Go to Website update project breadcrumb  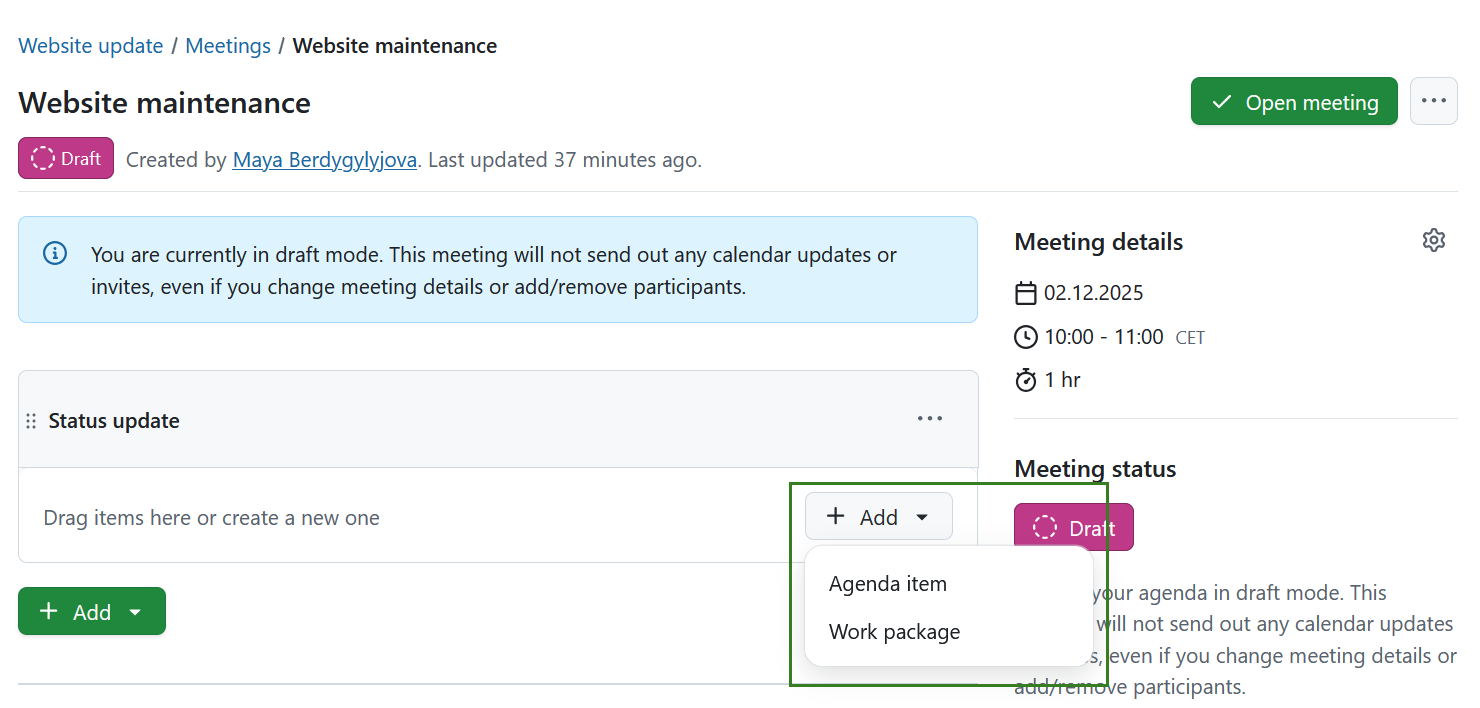(91, 46)
